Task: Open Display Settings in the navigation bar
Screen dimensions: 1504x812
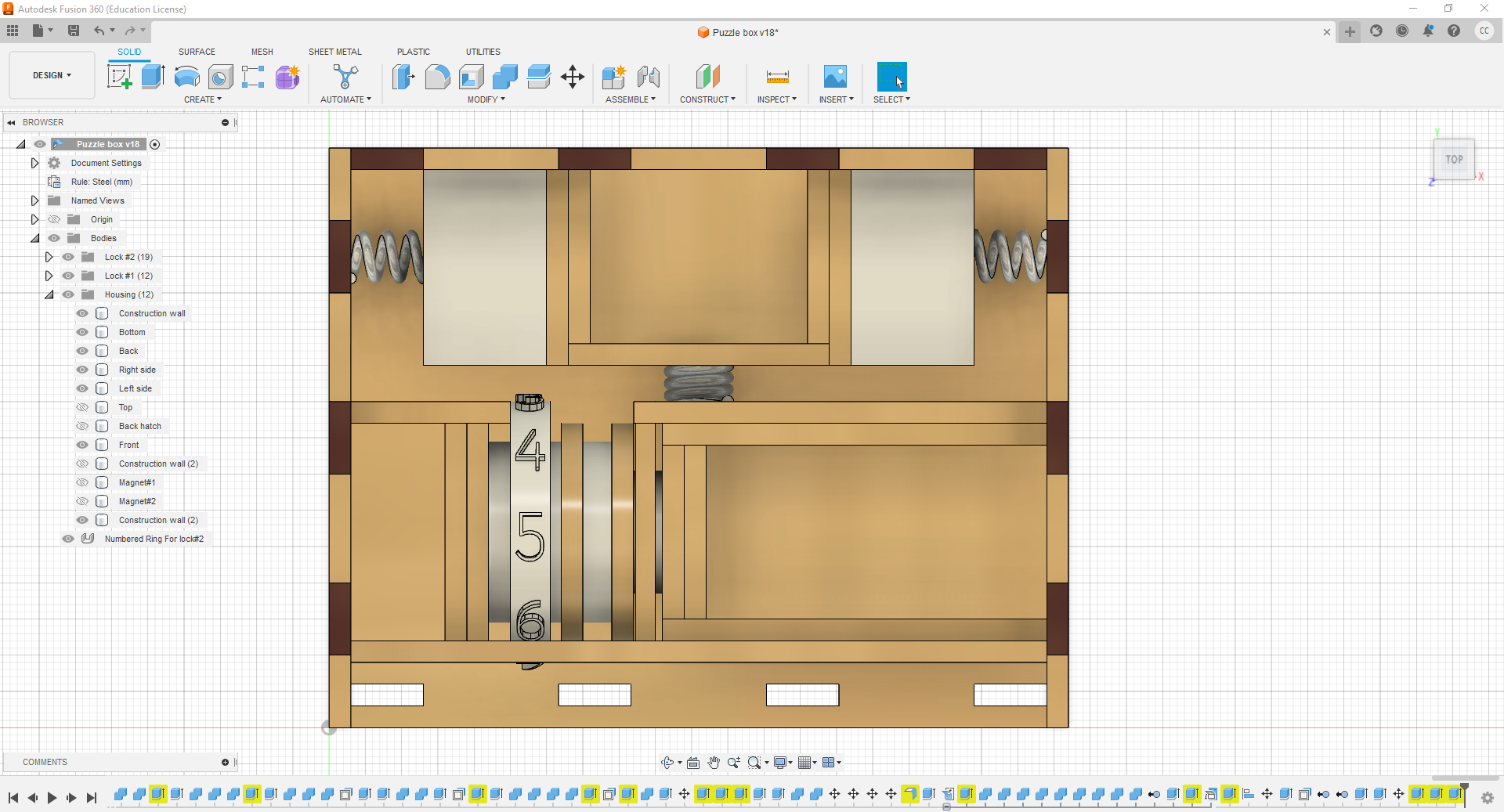Action: pos(781,762)
